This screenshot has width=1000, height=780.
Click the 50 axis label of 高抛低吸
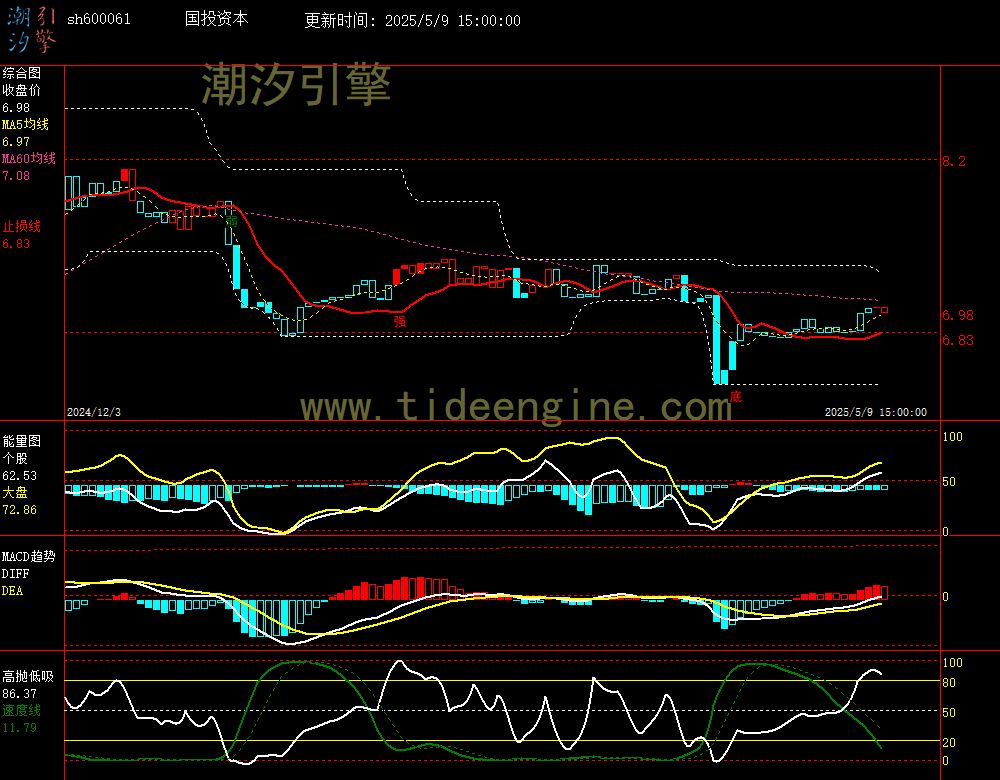click(949, 712)
